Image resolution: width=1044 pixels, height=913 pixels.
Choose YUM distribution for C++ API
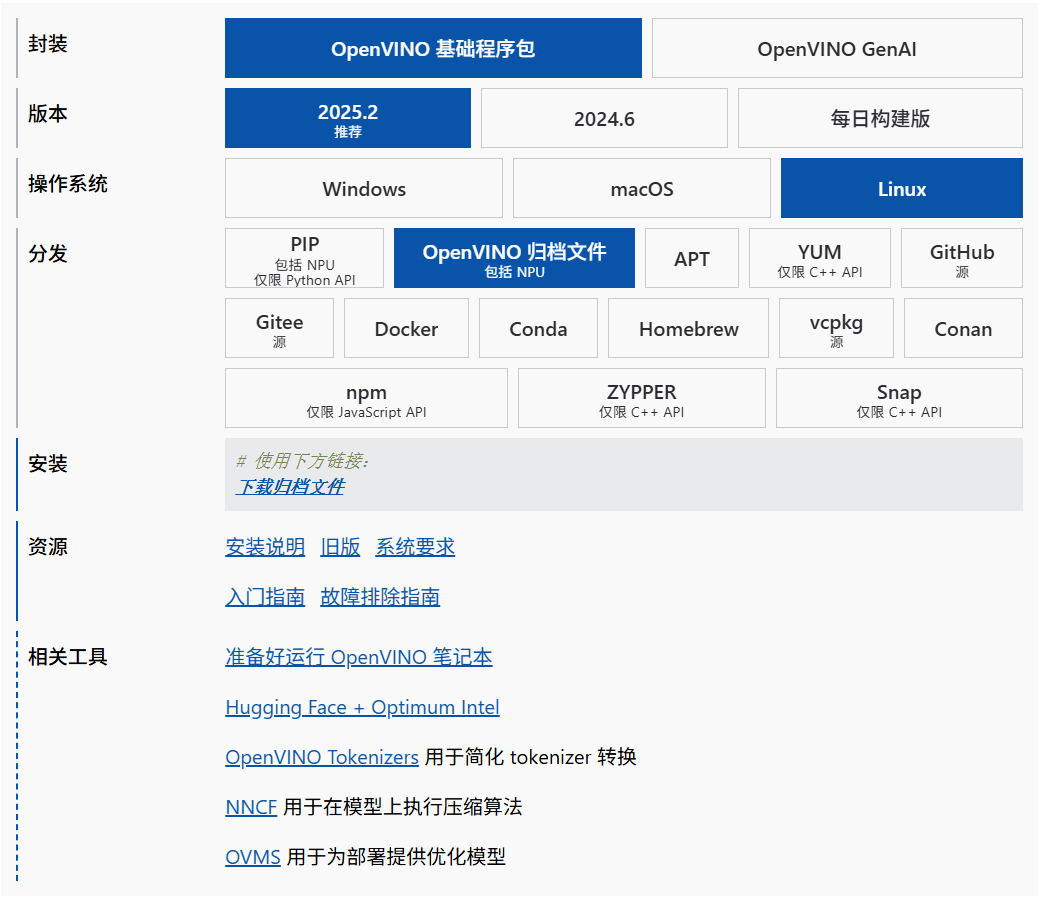point(820,258)
